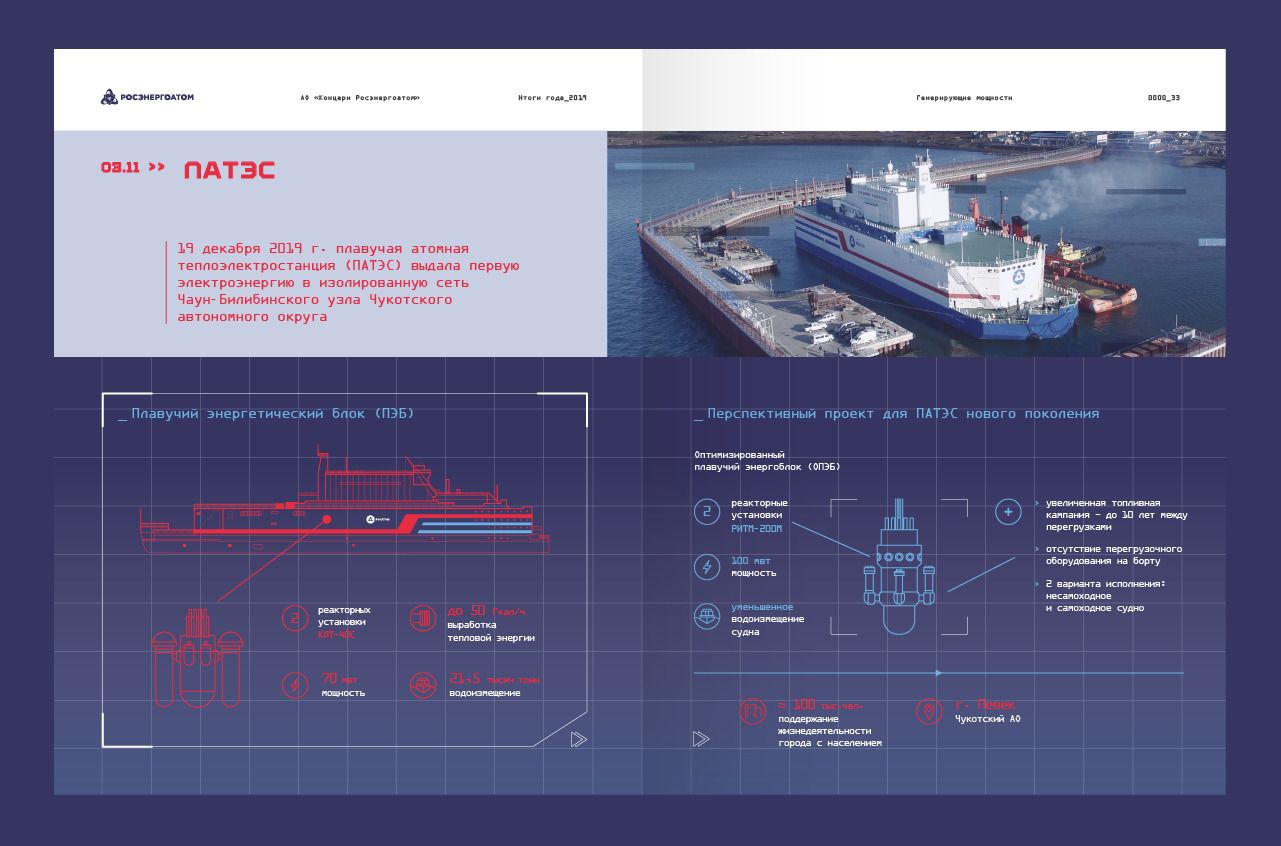Click the blue number 2 РИТМ-200М icon
This screenshot has width=1281, height=846.
tap(707, 513)
